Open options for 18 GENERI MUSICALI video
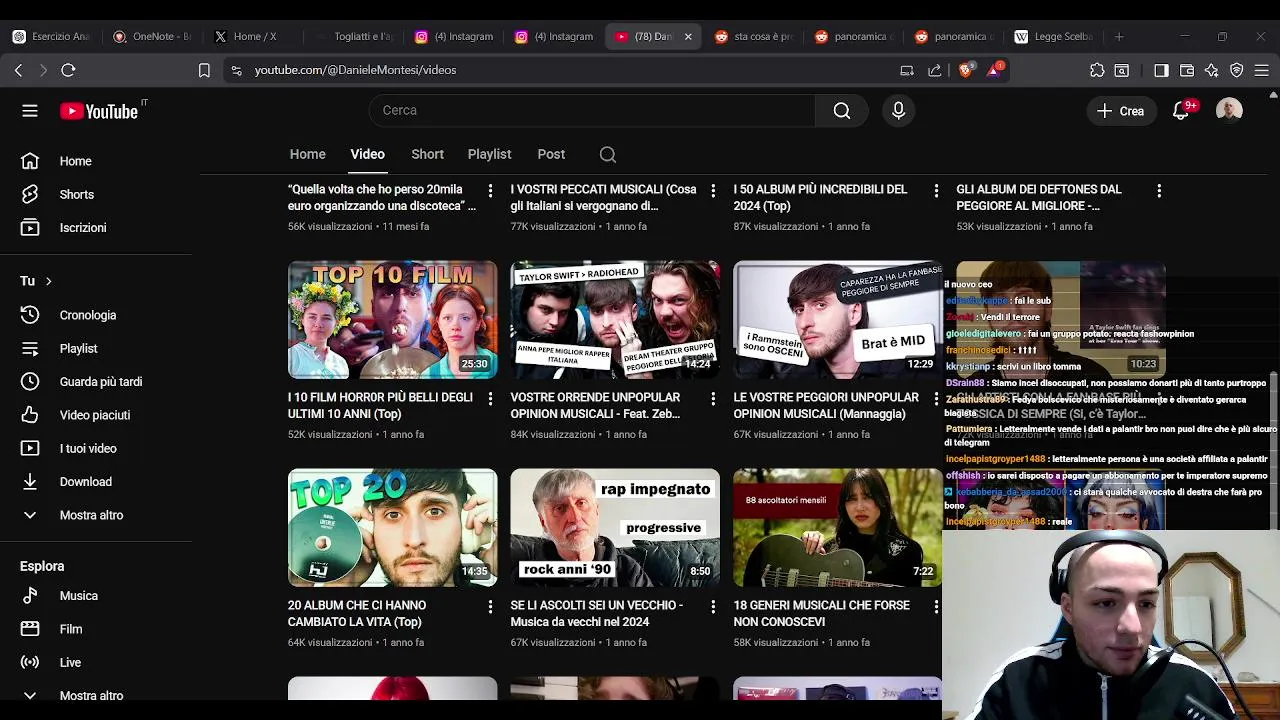 point(936,606)
